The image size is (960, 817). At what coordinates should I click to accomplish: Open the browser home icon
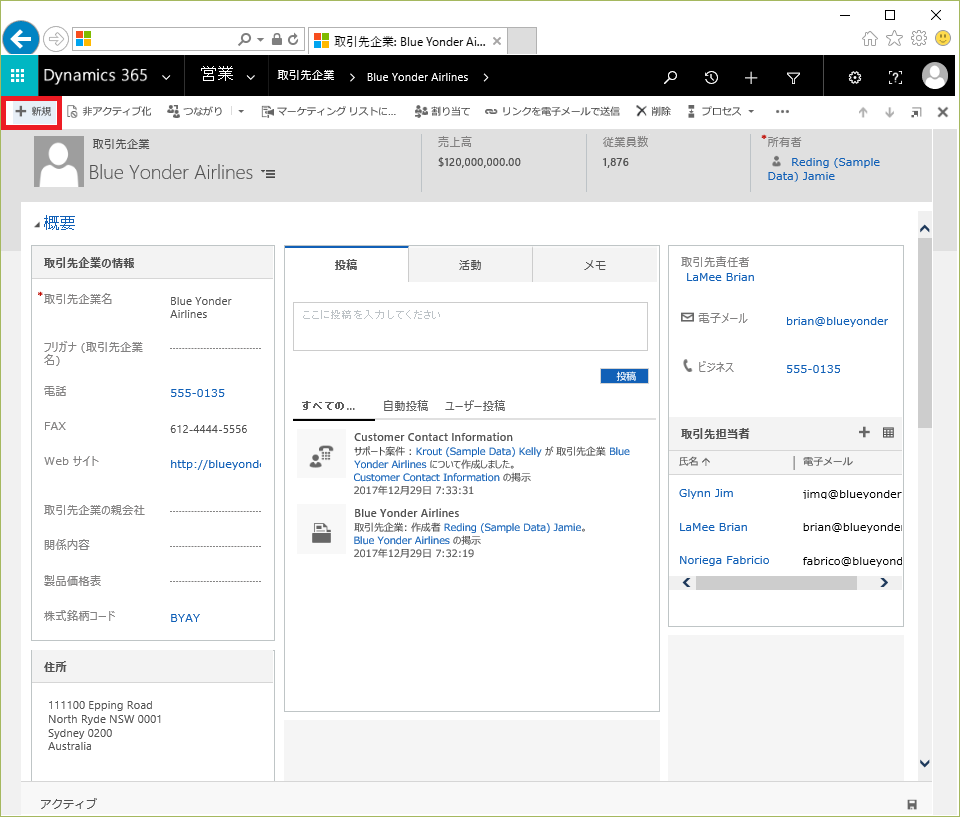point(869,39)
